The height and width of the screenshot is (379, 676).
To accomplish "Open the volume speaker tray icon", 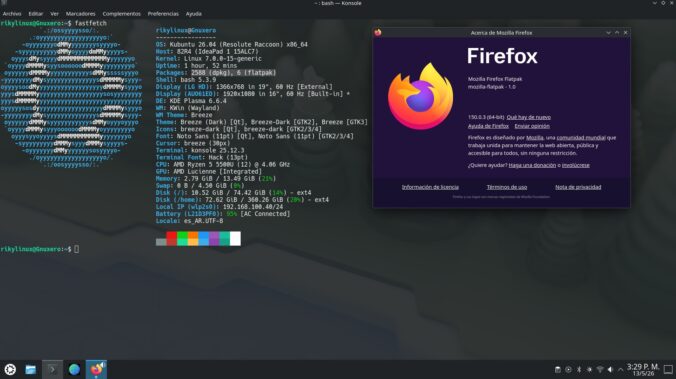I will [x=610, y=370].
